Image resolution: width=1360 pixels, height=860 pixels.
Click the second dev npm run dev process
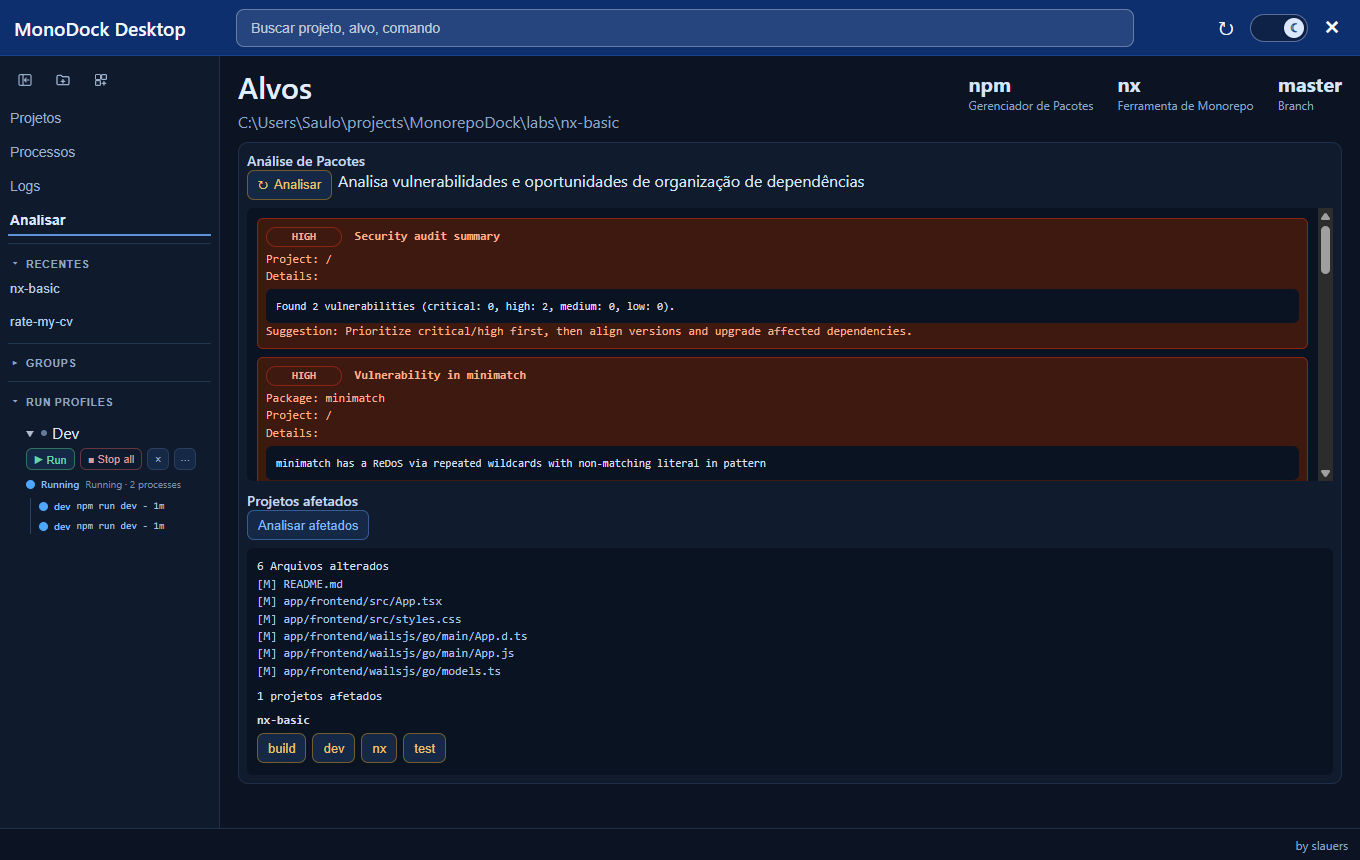[x=109, y=527]
